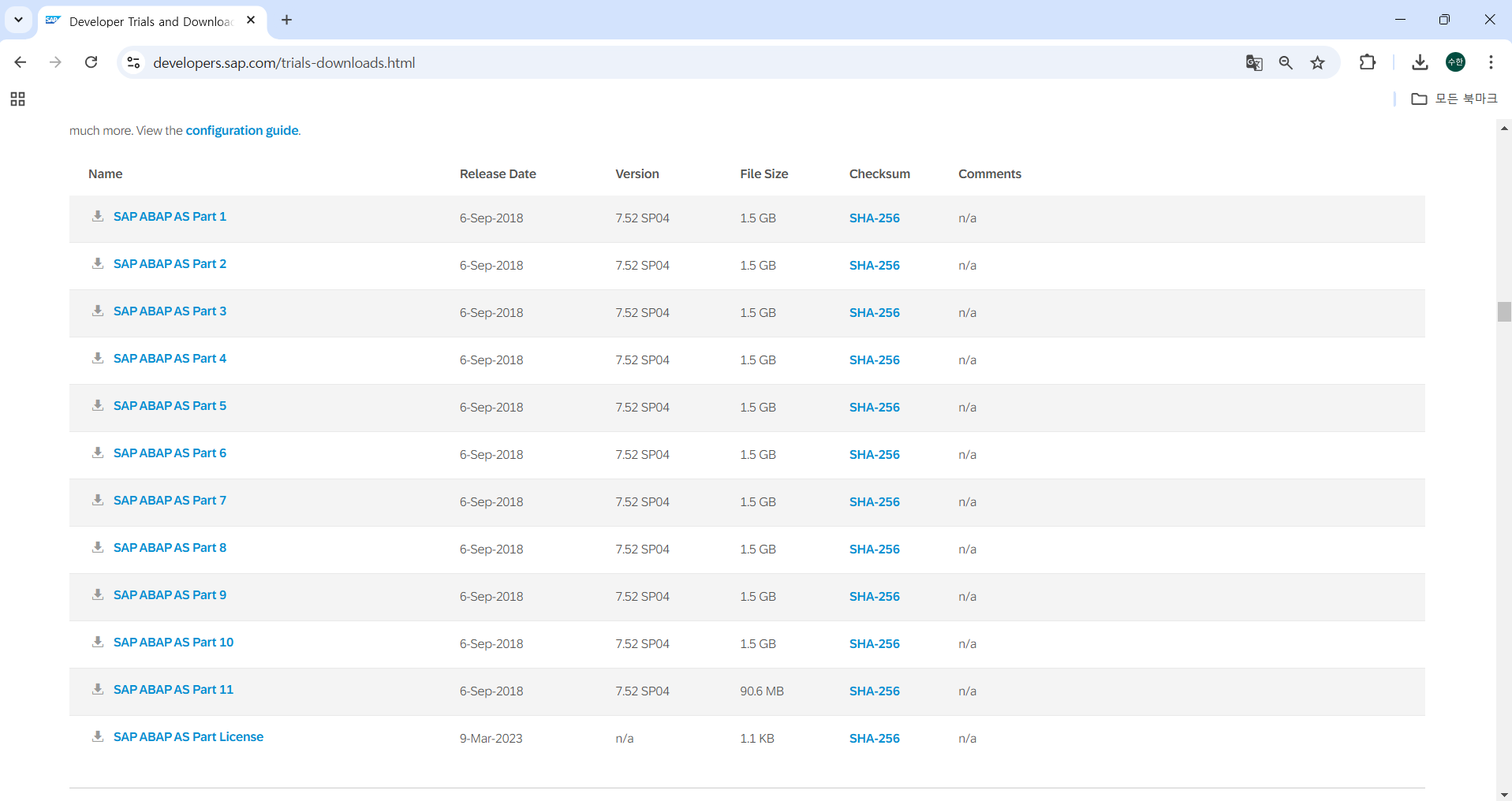Image resolution: width=1512 pixels, height=801 pixels.
Task: Reload the current page
Action: point(91,62)
